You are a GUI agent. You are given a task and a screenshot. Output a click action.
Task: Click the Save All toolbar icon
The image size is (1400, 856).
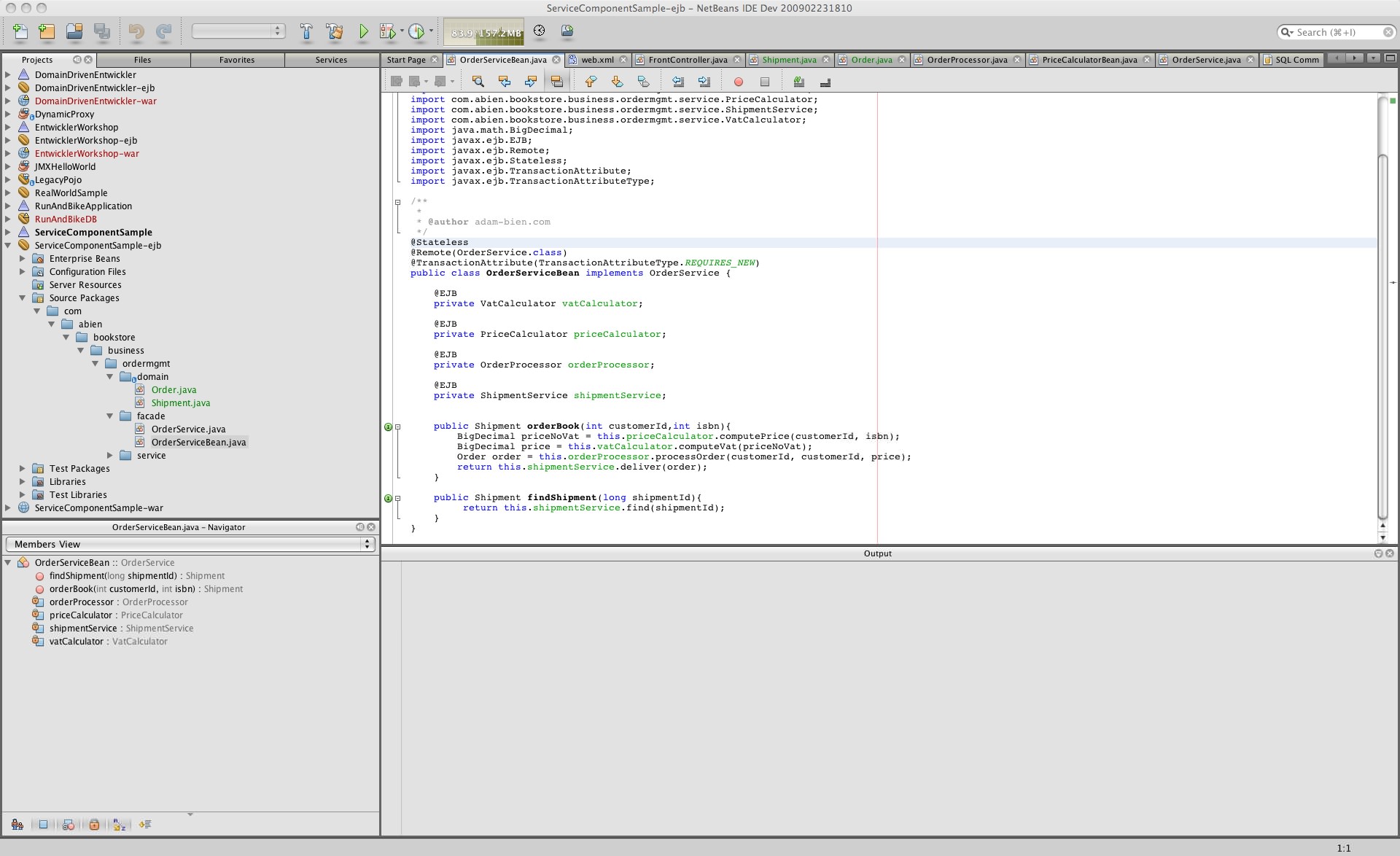pyautogui.click(x=102, y=31)
